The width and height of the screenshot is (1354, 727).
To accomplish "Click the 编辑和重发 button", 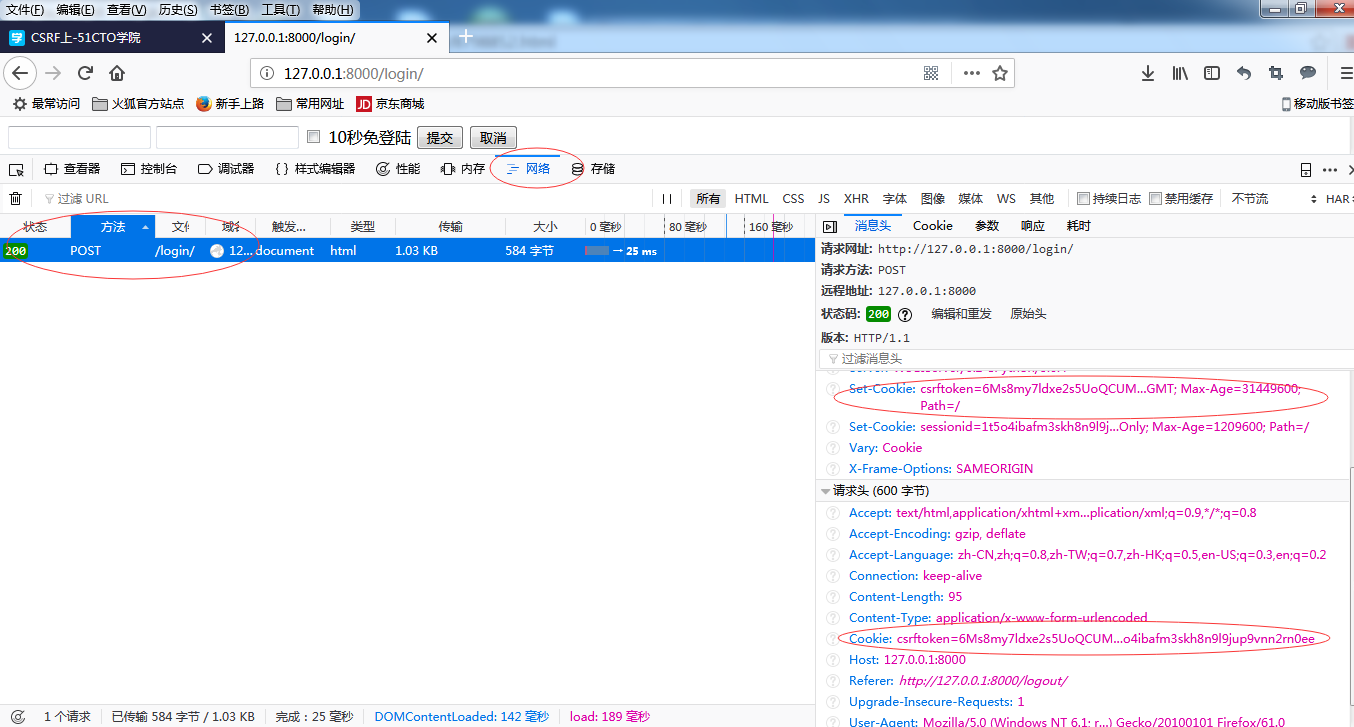I will point(961,314).
